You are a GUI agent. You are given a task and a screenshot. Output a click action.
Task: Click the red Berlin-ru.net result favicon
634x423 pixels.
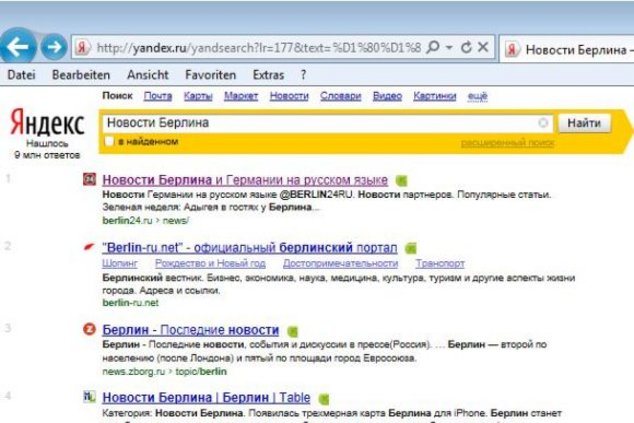(89, 246)
